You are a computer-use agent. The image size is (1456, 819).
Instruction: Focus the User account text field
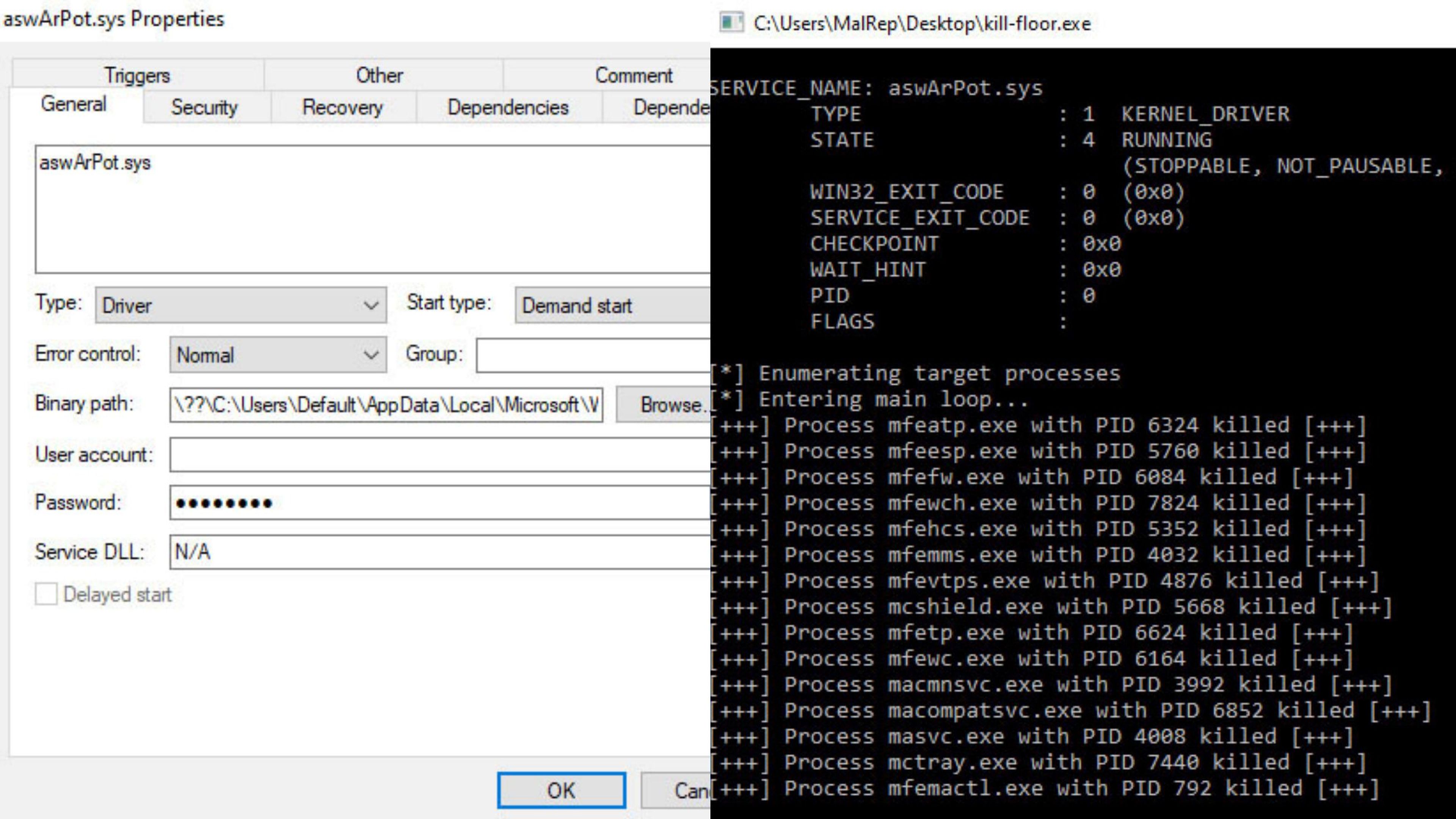click(x=439, y=455)
